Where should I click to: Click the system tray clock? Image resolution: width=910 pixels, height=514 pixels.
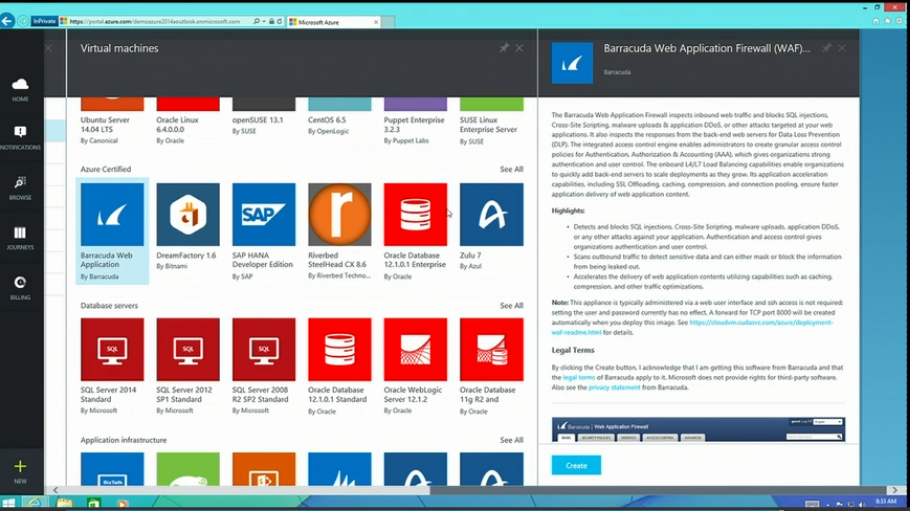click(886, 502)
